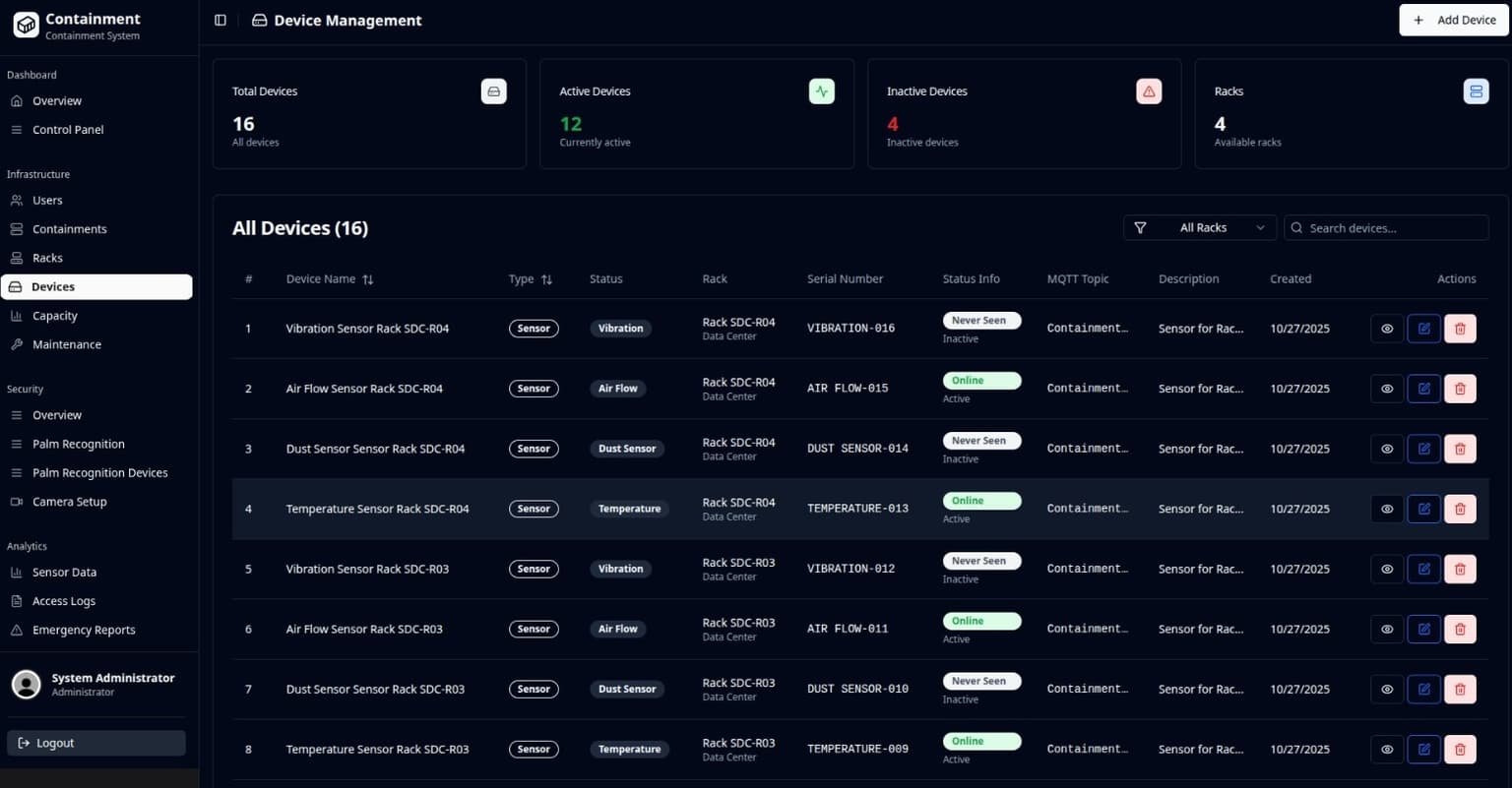Click the Add Device button
The height and width of the screenshot is (788, 1512).
tap(1452, 20)
